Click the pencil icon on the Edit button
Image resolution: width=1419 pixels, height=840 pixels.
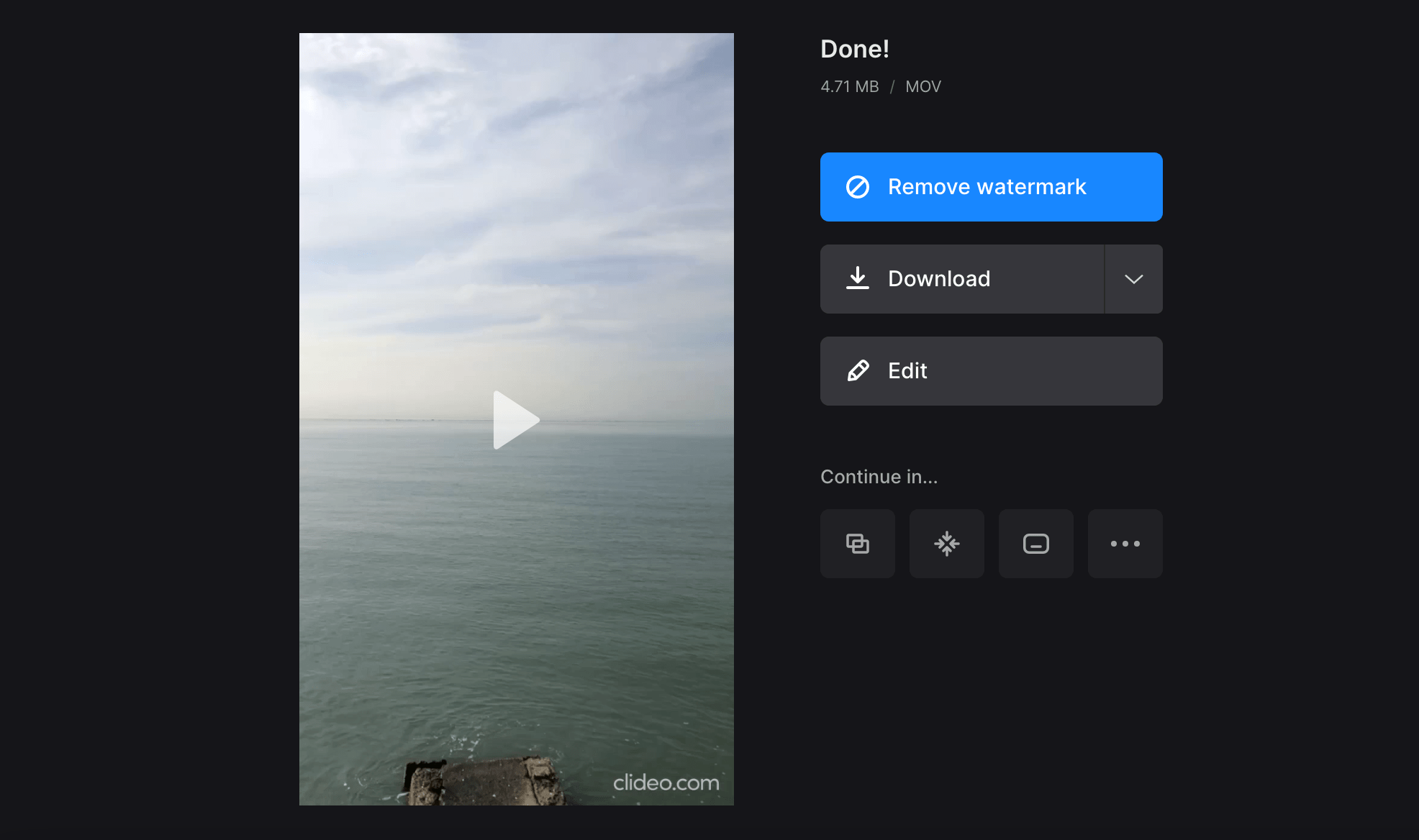857,371
